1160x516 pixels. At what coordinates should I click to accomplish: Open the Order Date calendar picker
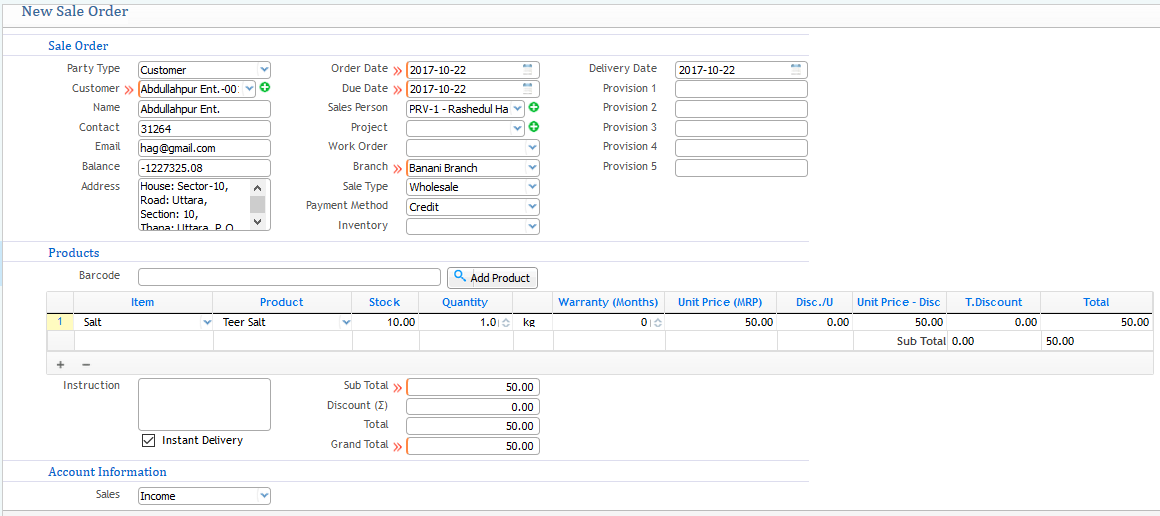(527, 70)
